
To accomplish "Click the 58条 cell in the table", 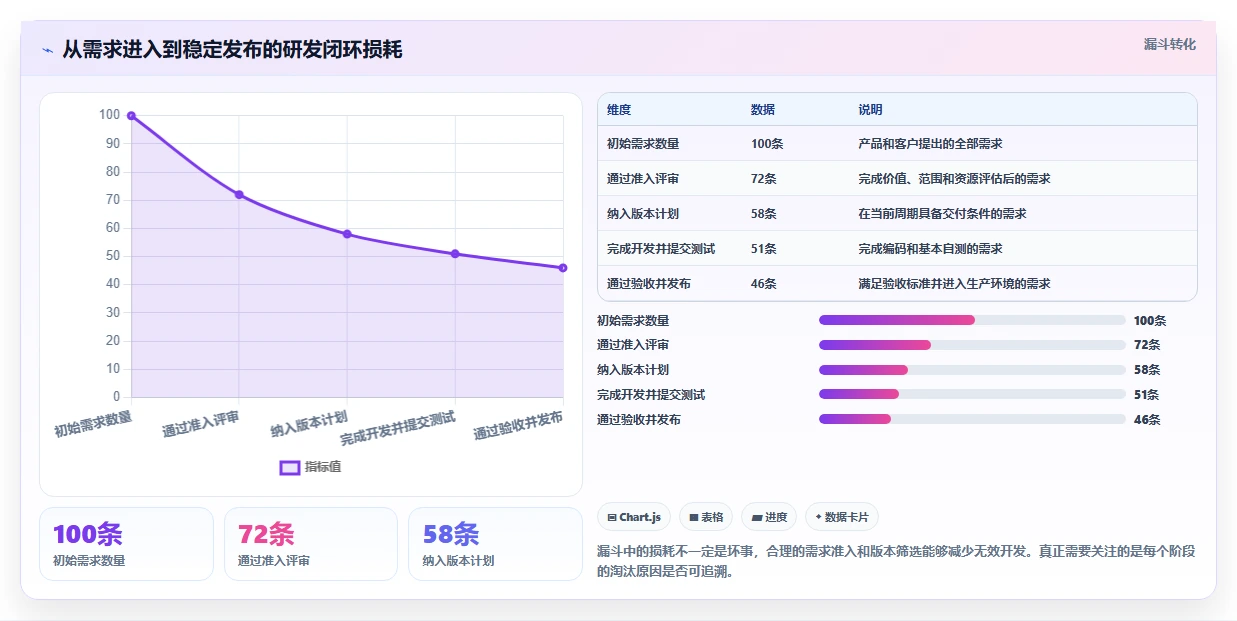I will 764,214.
